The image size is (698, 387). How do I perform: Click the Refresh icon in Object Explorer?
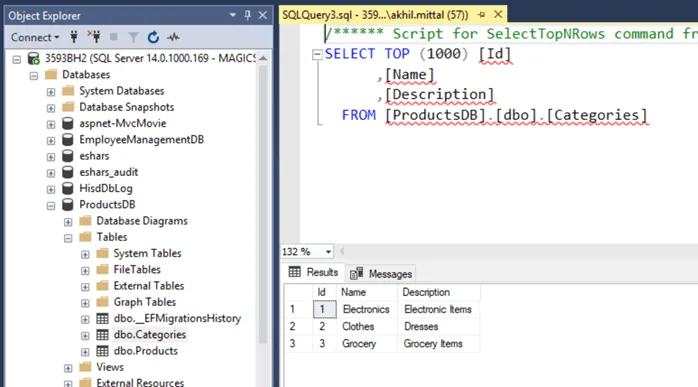click(153, 37)
